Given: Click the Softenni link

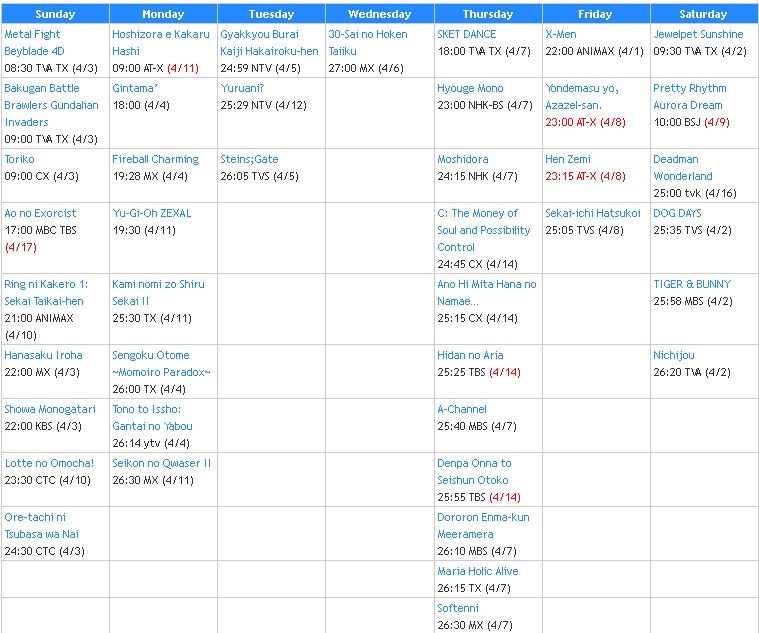Looking at the screenshot, I should (x=457, y=608).
